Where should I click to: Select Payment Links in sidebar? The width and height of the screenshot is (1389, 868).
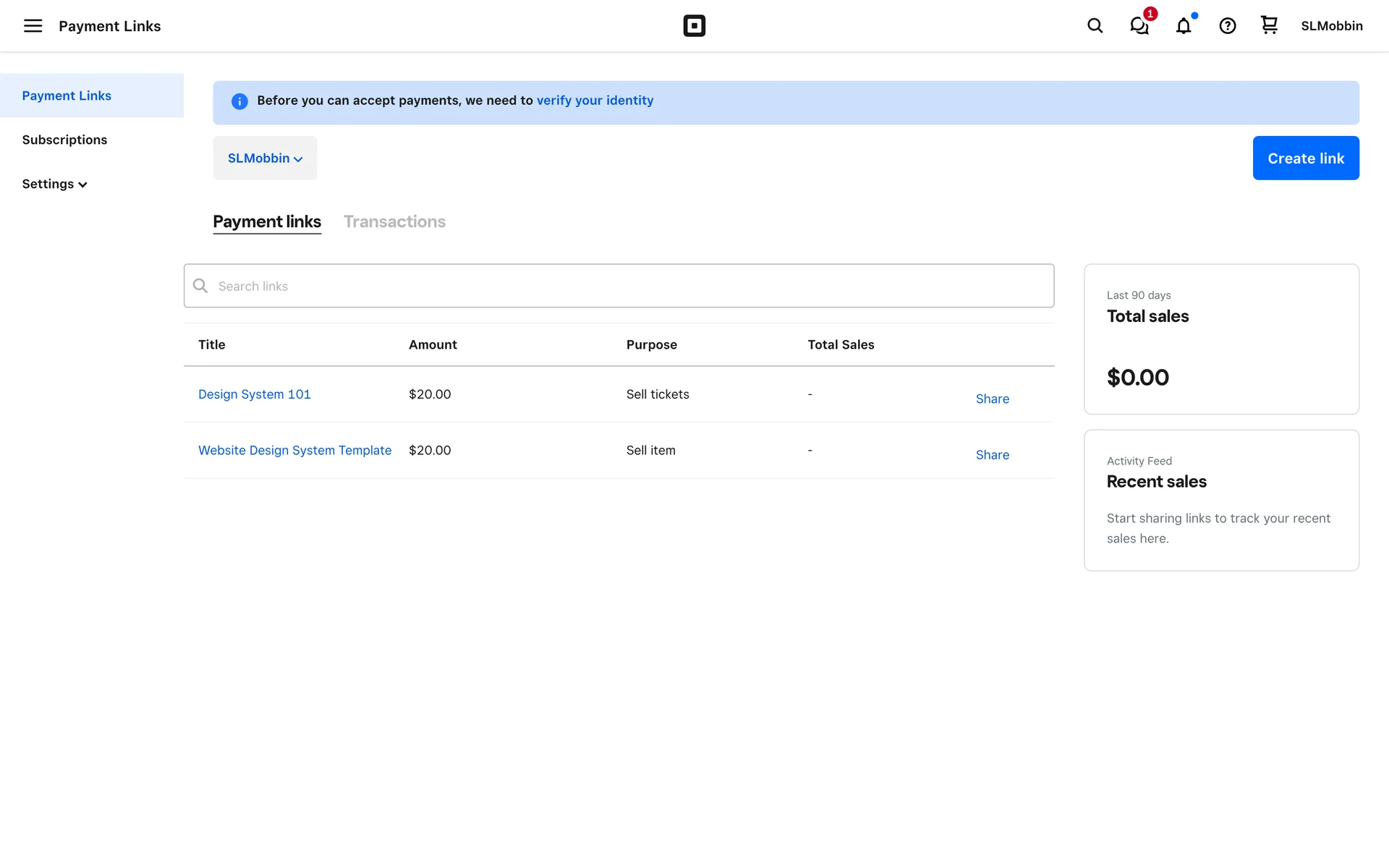(x=67, y=95)
